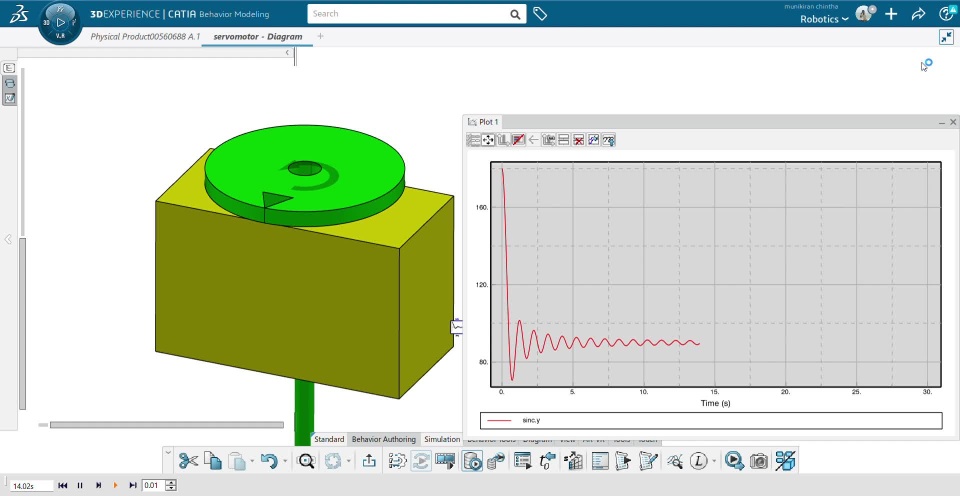Switch to the Standard toolbar tab
960x496 pixels.
point(329,439)
